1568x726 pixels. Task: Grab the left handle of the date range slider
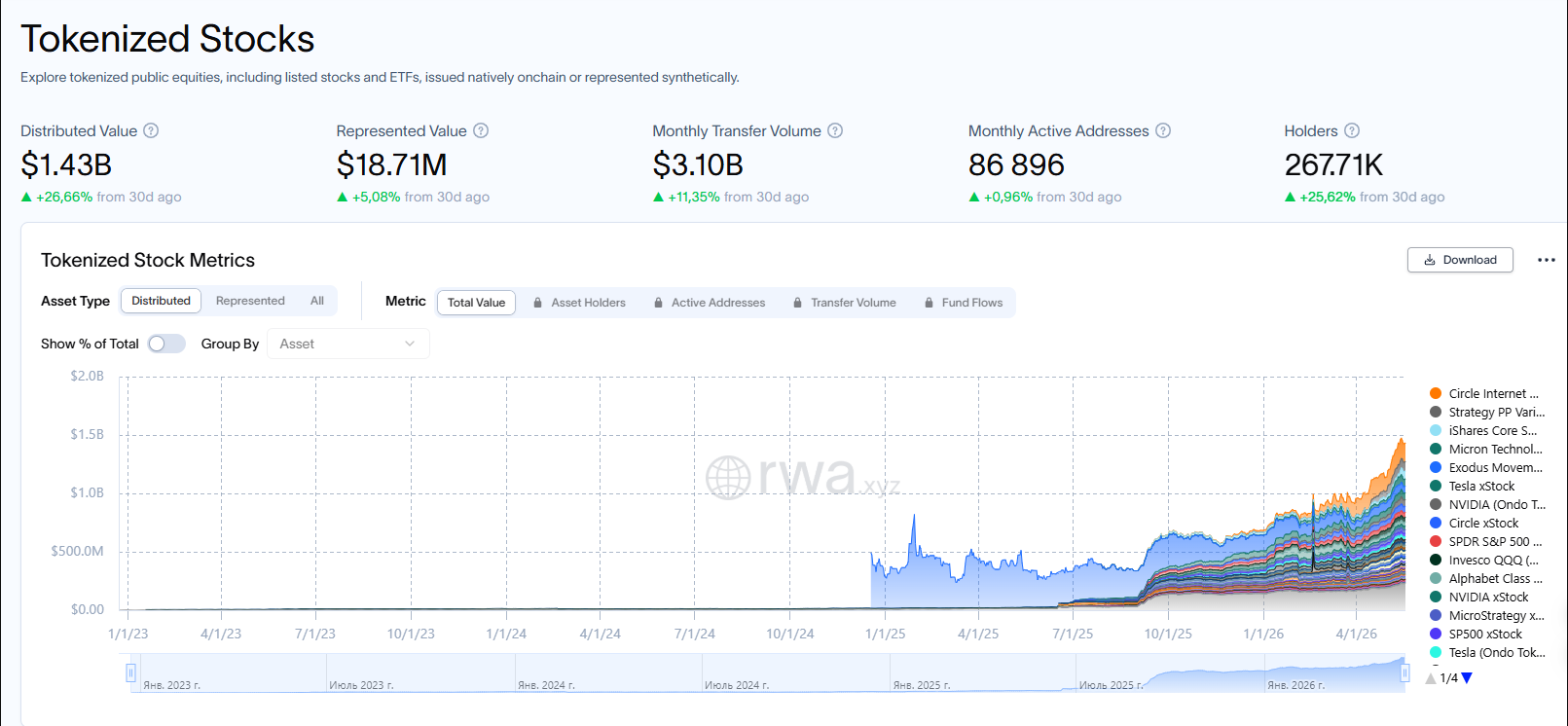(130, 672)
